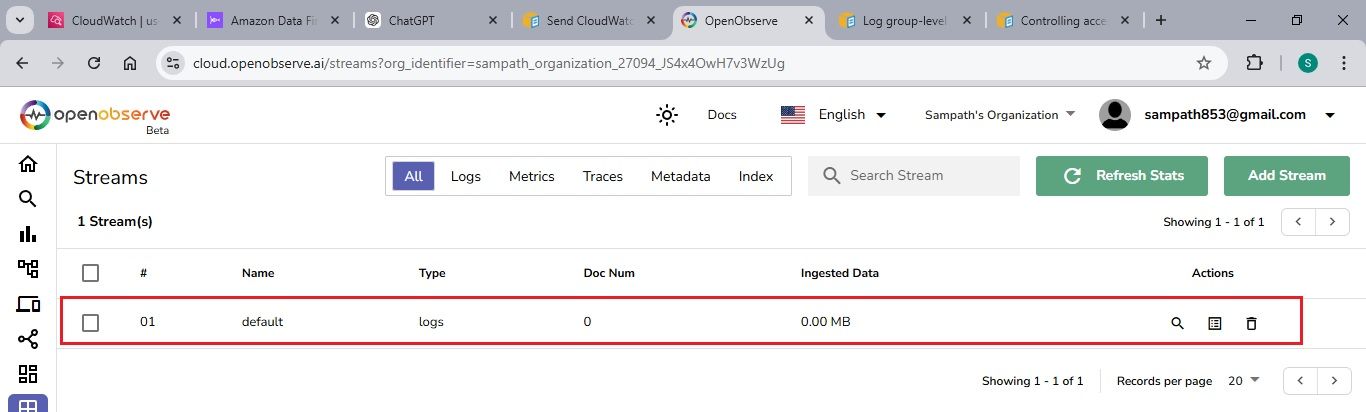
Task: Toggle light/dark theme sun icon
Action: [667, 115]
